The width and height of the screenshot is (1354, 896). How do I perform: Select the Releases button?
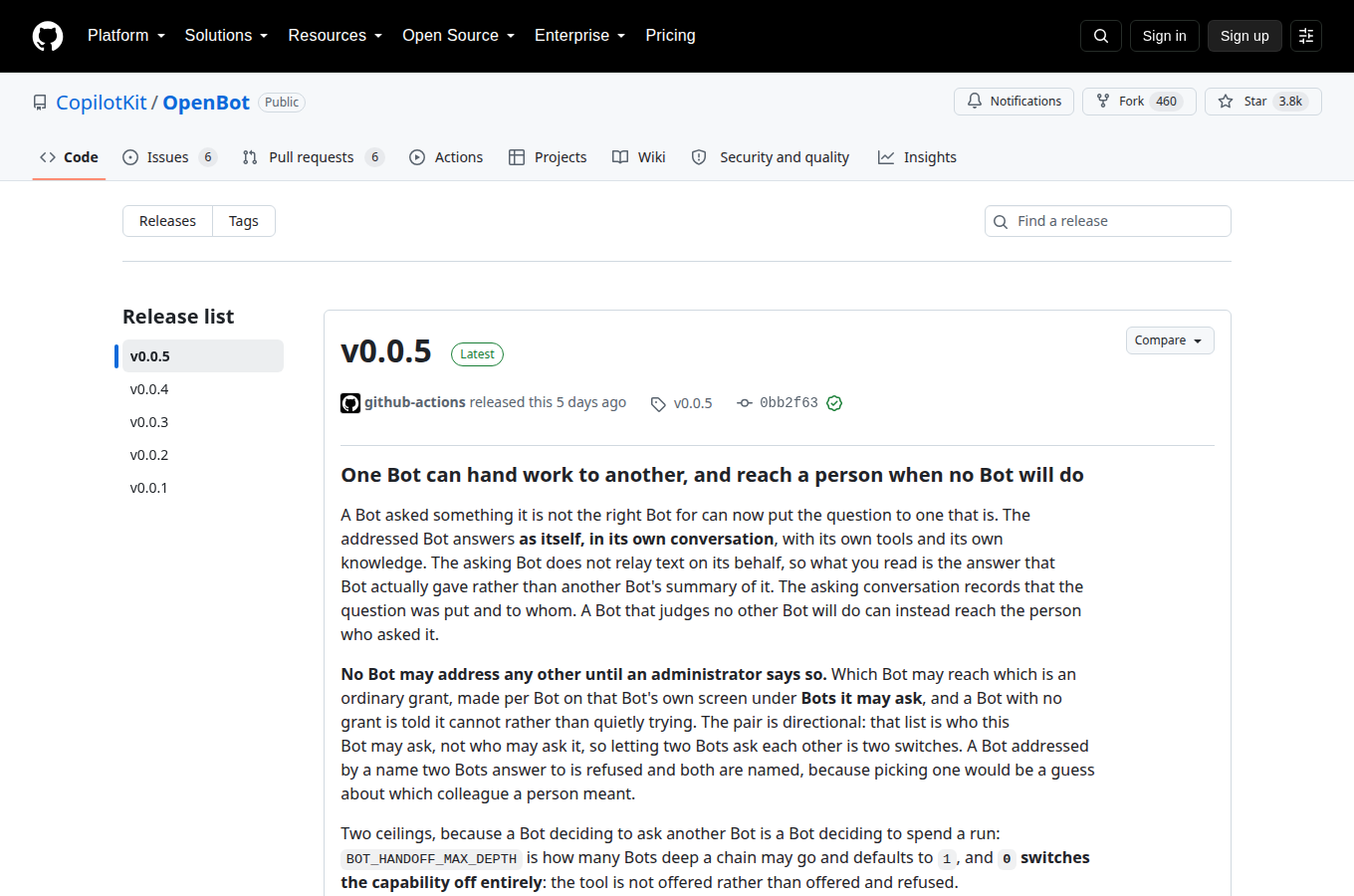click(167, 221)
